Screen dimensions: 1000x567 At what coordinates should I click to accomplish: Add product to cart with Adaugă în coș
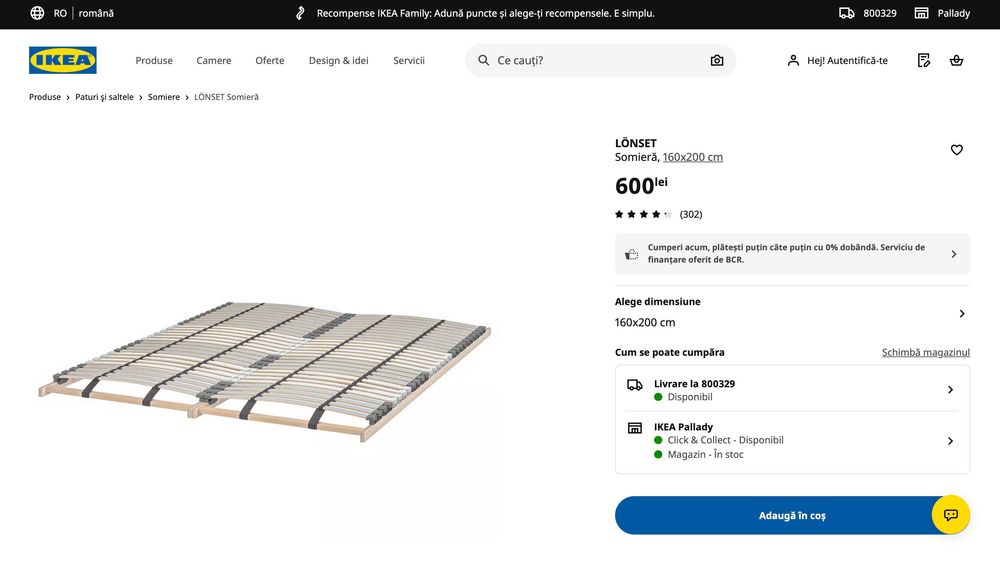(792, 515)
